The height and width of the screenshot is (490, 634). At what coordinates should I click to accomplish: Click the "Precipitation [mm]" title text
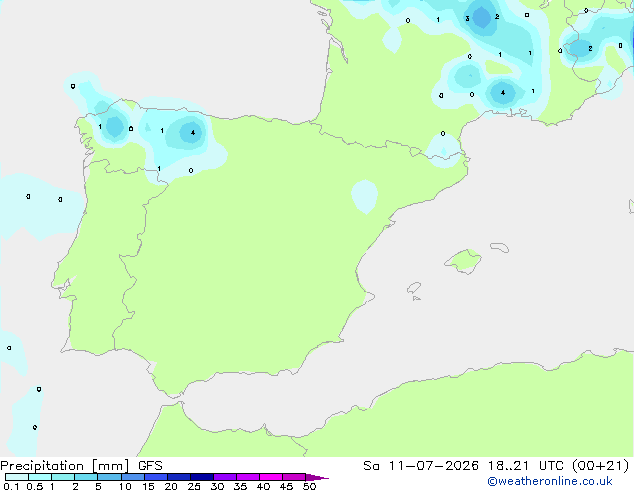pyautogui.click(x=65, y=466)
